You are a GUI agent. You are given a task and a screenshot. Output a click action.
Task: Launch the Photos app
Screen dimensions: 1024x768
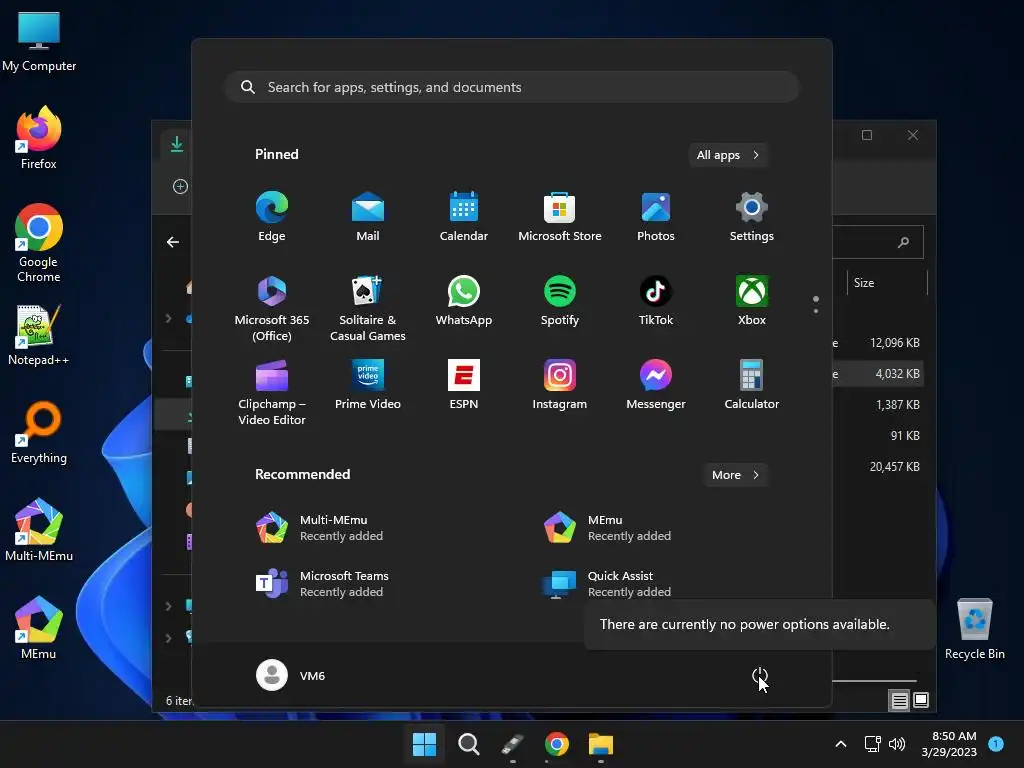point(656,217)
